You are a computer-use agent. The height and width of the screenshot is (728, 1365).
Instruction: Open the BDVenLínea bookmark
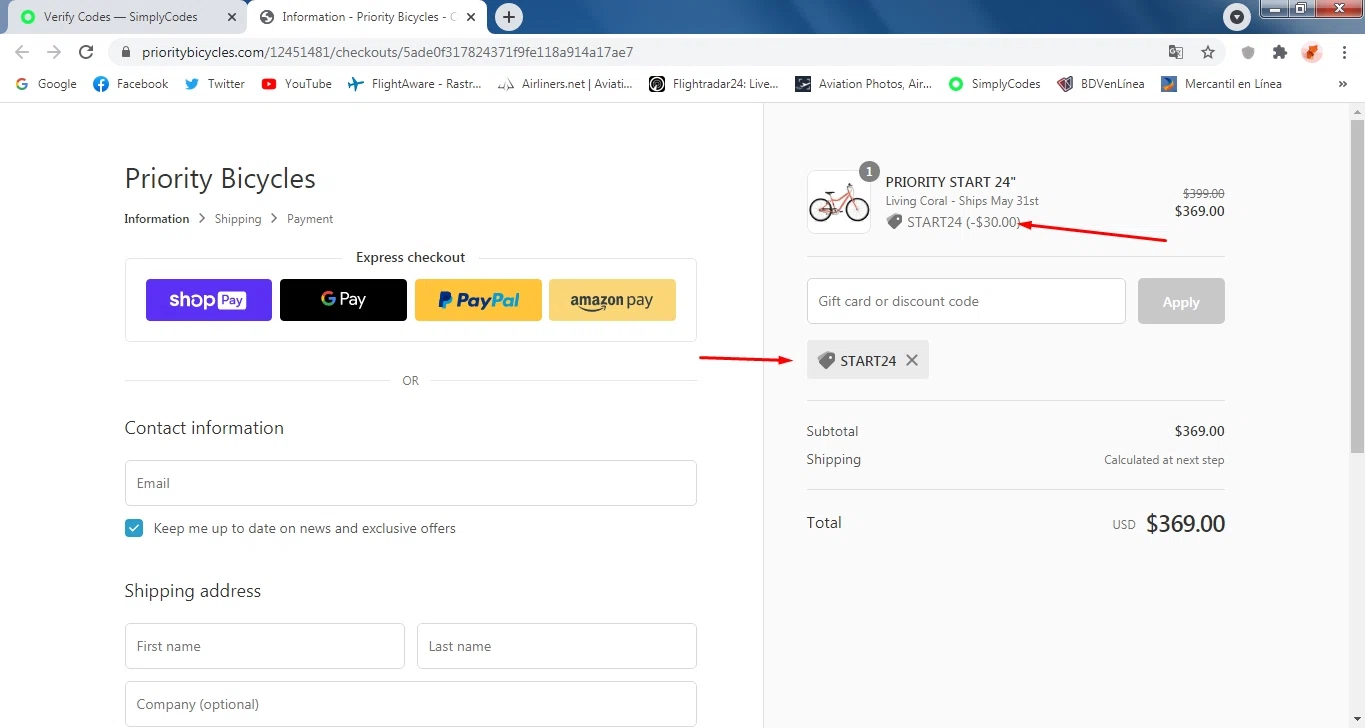point(1101,84)
